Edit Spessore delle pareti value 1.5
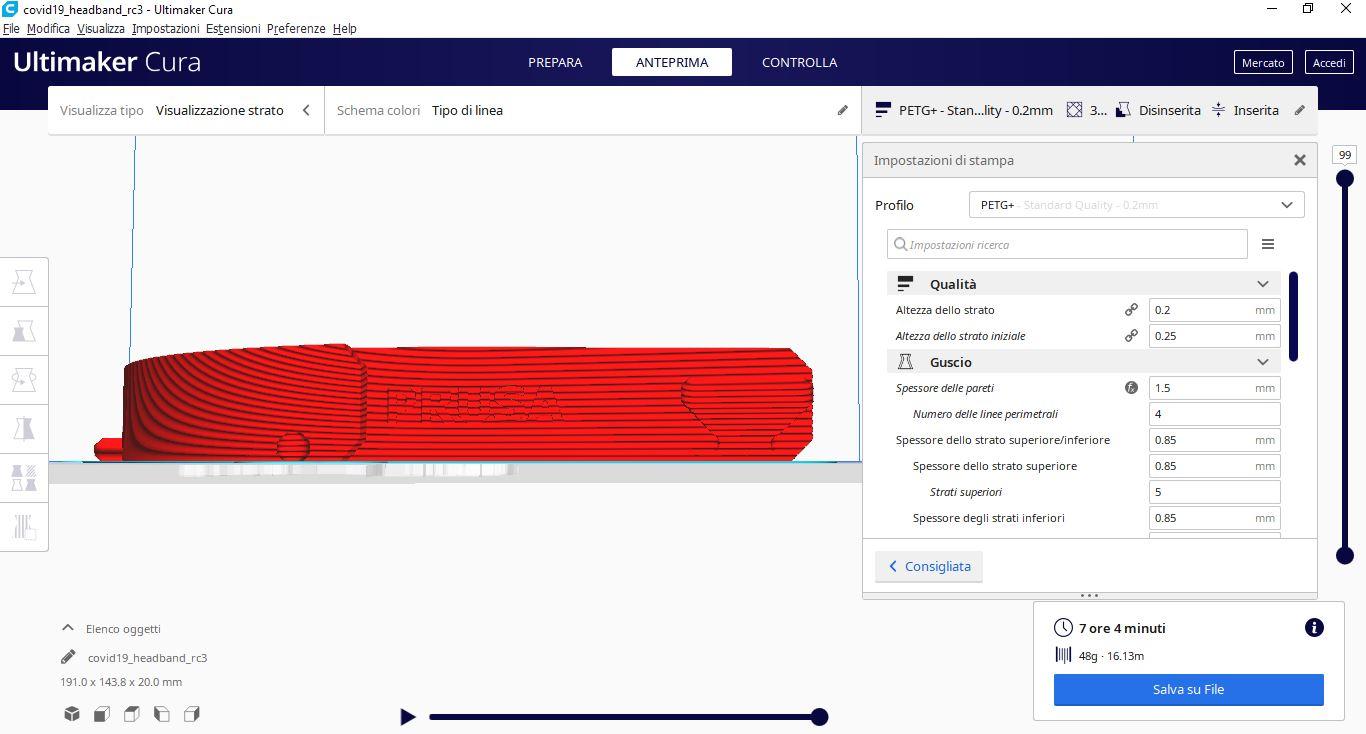The height and width of the screenshot is (734, 1366). pyautogui.click(x=1214, y=388)
